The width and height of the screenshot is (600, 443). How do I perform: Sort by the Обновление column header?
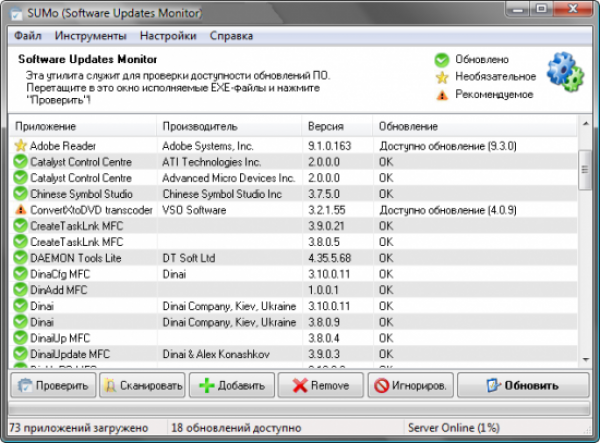coord(475,126)
